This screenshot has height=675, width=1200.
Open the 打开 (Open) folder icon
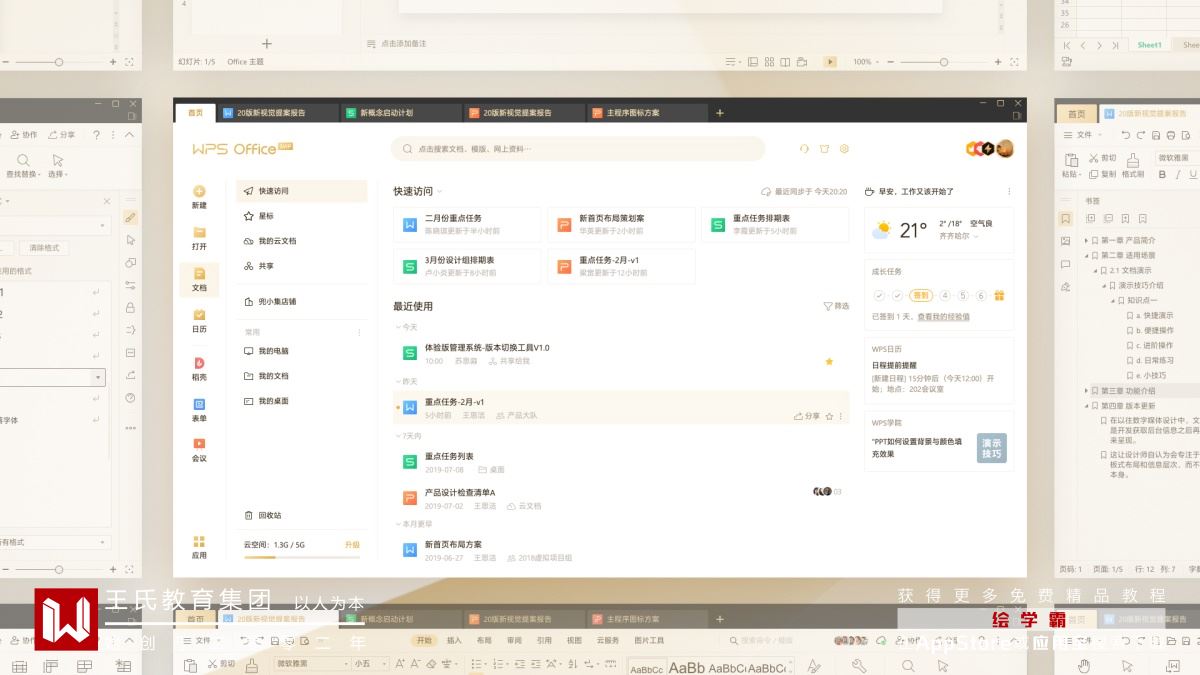(199, 232)
